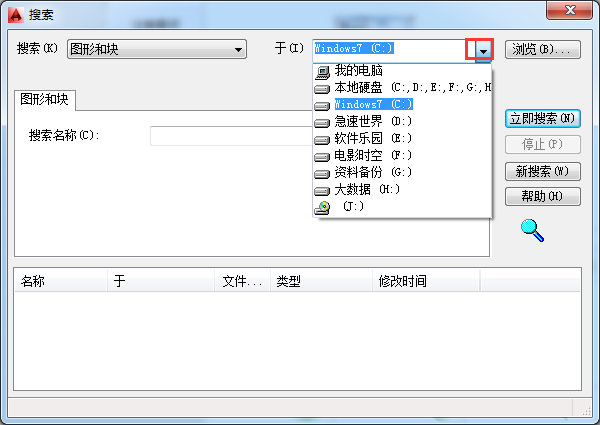
Task: Focus the 搜索名称(C) input field
Action: coord(232,136)
